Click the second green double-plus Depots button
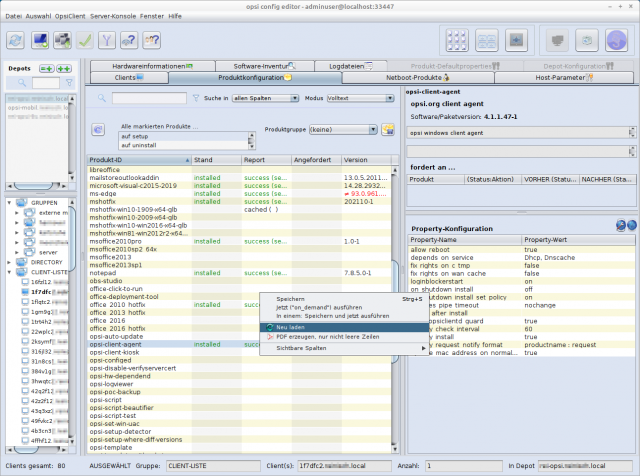 (x=64, y=69)
